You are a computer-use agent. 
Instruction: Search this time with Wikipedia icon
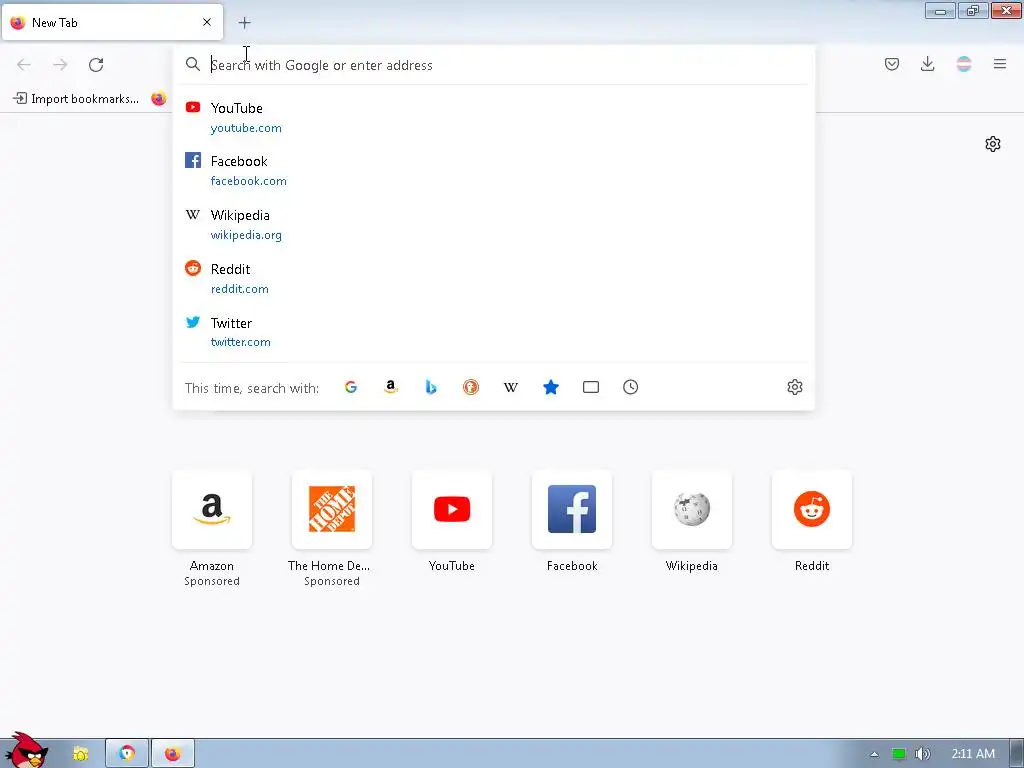click(x=511, y=387)
